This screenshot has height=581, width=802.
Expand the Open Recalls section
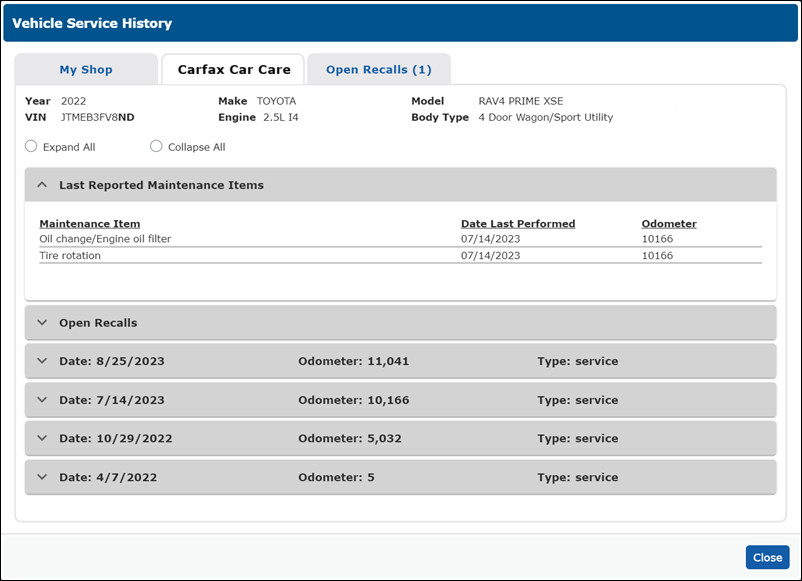pos(400,323)
